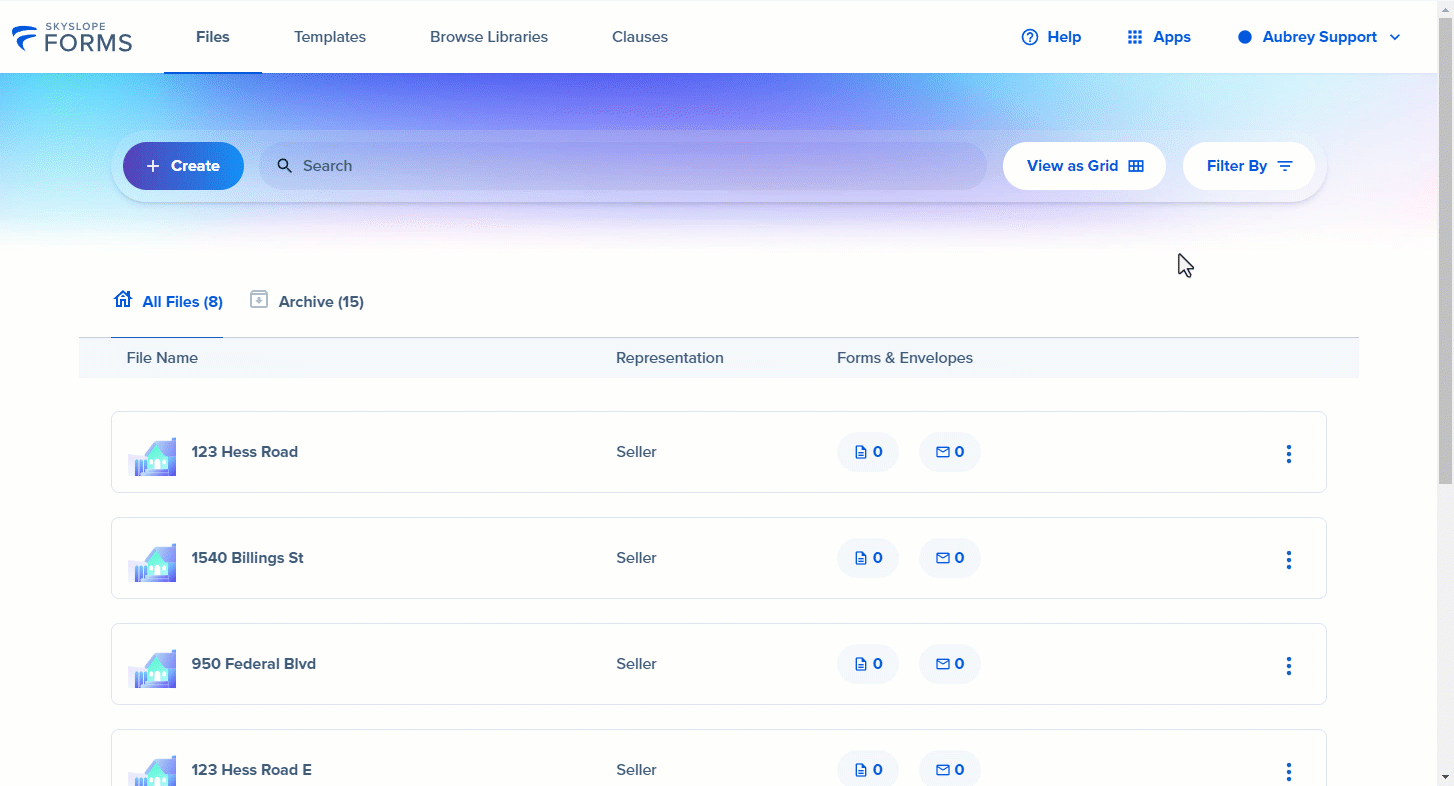Viewport: 1454px width, 786px height.
Task: Open the three-dot menu for 1540 Billings St
Action: pyautogui.click(x=1289, y=560)
